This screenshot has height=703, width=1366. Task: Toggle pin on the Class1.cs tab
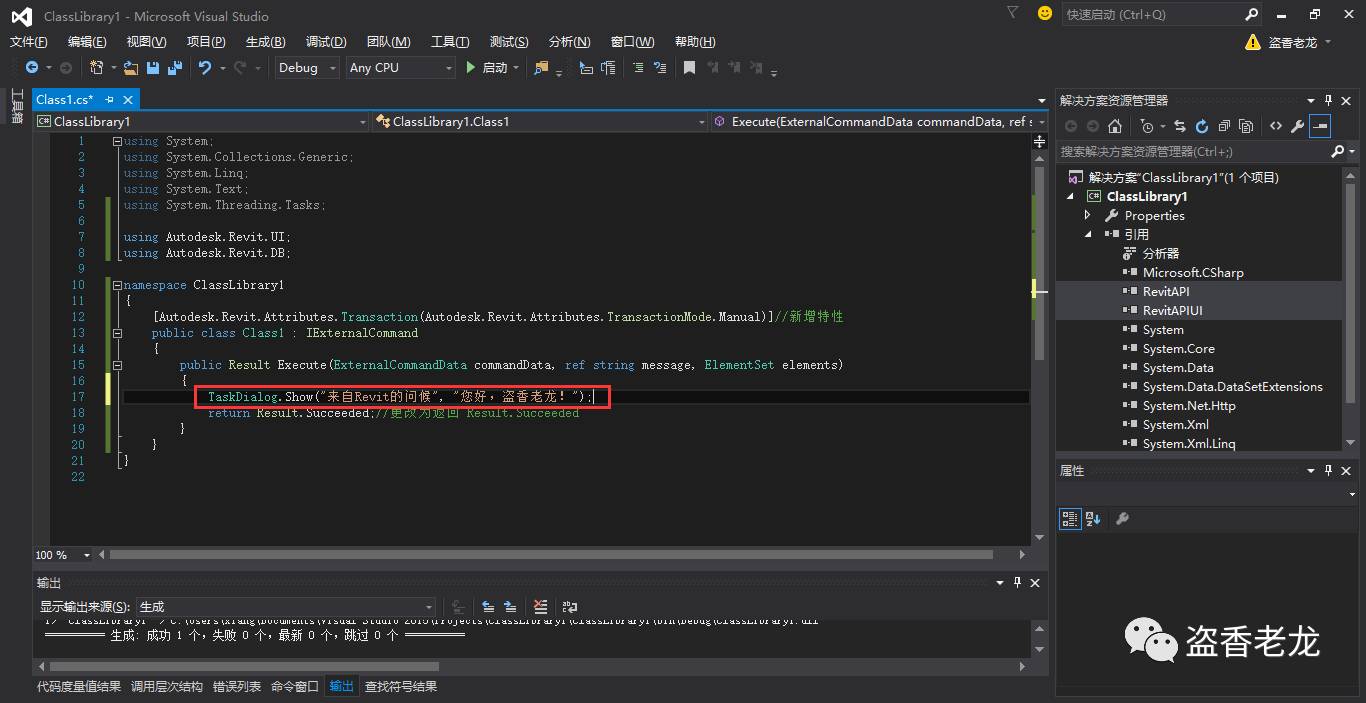[x=109, y=100]
